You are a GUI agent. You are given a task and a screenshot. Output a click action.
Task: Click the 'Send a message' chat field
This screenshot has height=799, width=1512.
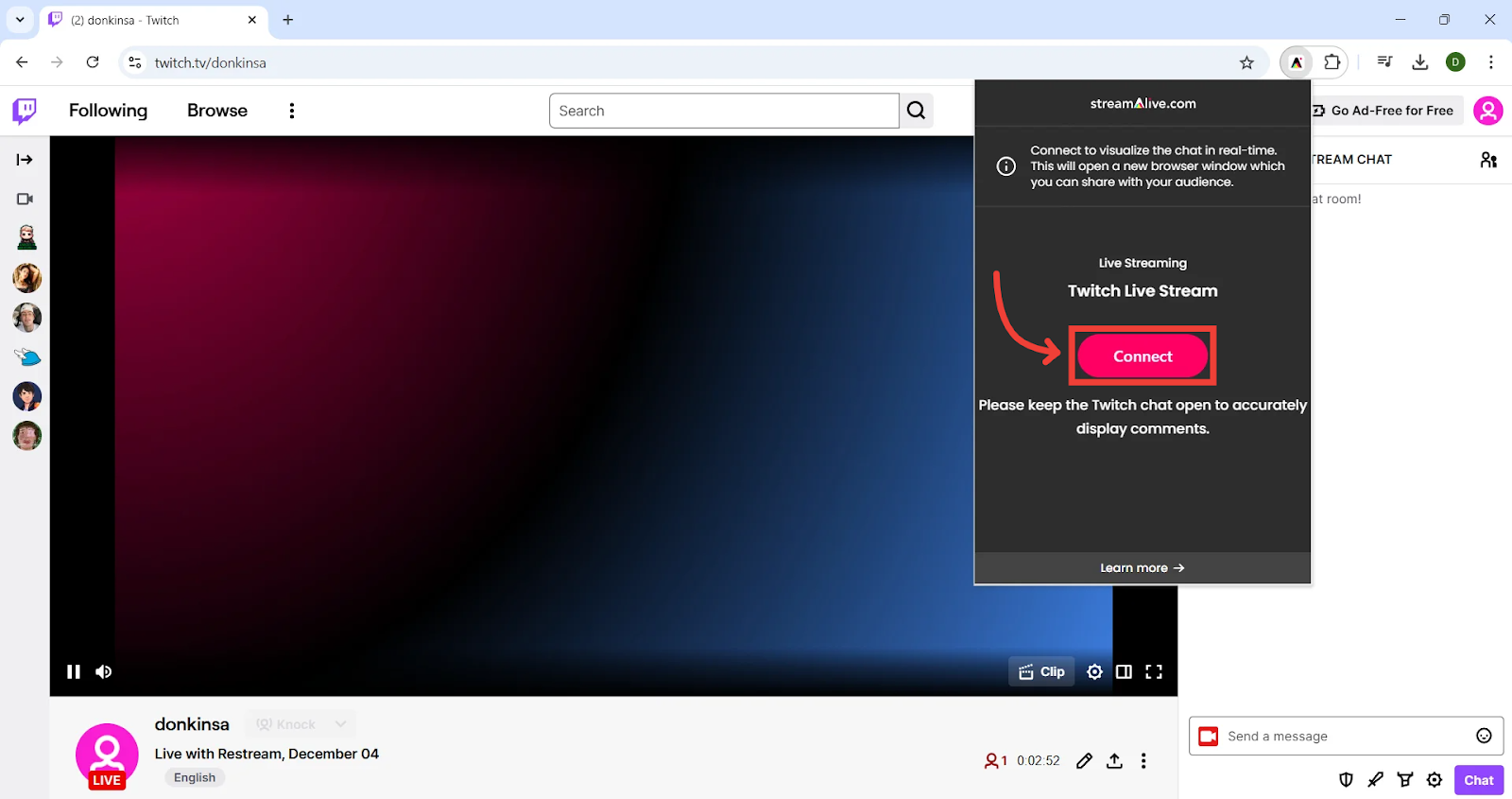pyautogui.click(x=1346, y=737)
